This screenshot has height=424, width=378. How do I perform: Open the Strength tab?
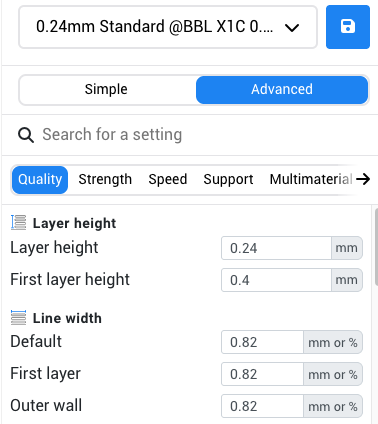pos(105,180)
